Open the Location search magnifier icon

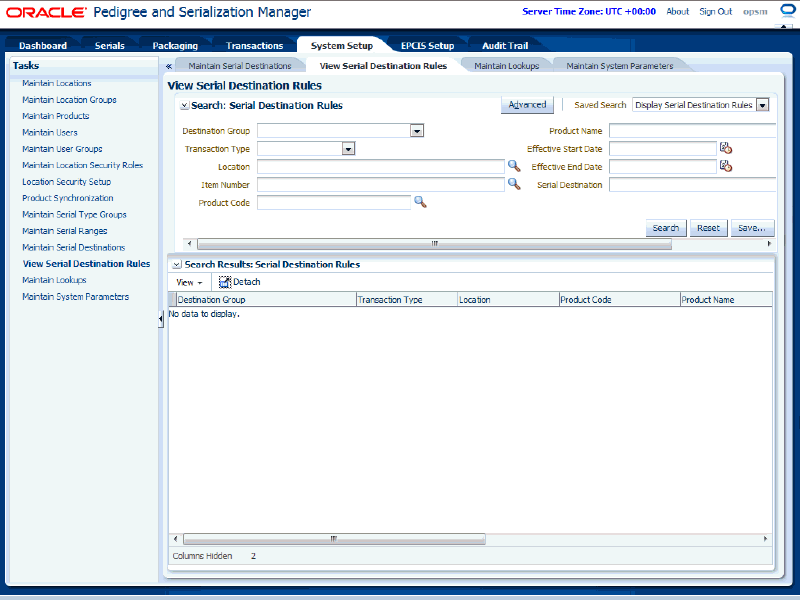[514, 166]
